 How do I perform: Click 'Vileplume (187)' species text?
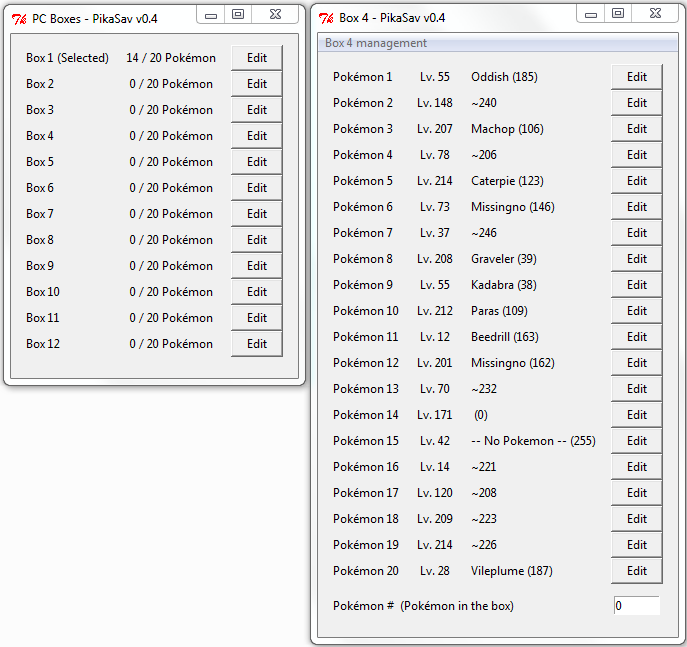pos(512,571)
